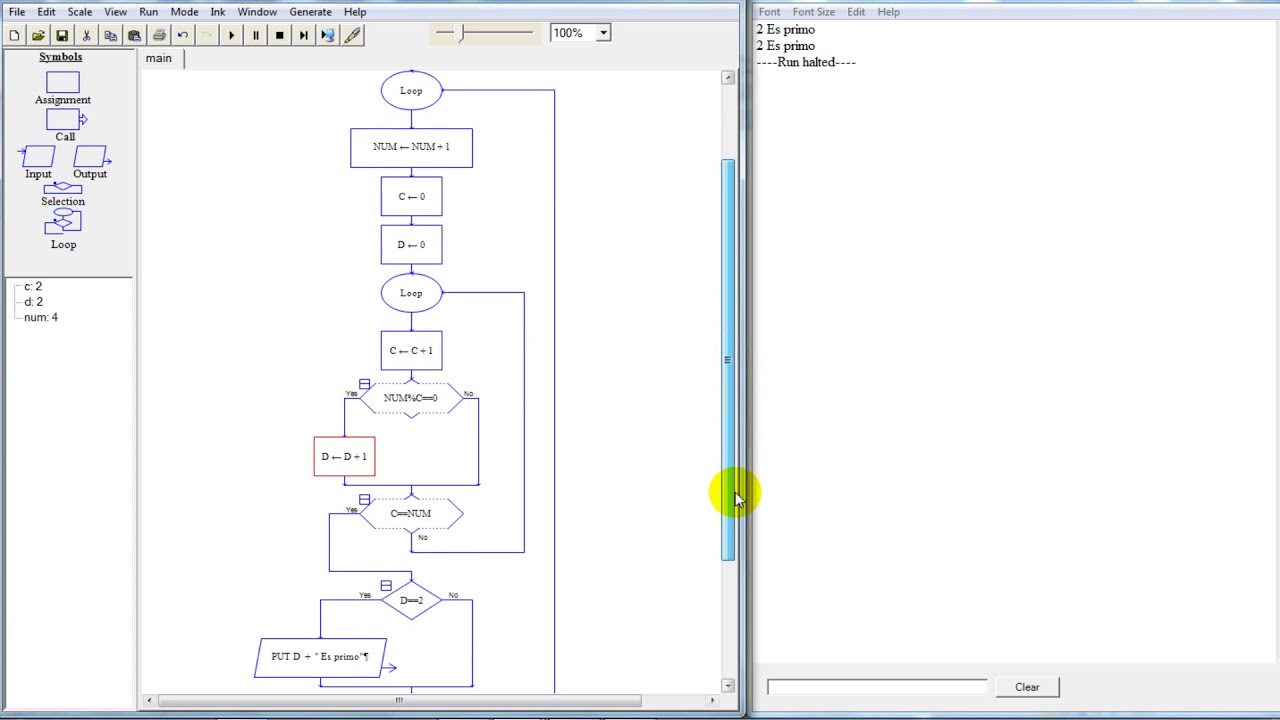Pause execution with the pause button
Image resolution: width=1280 pixels, height=720 pixels.
[255, 35]
